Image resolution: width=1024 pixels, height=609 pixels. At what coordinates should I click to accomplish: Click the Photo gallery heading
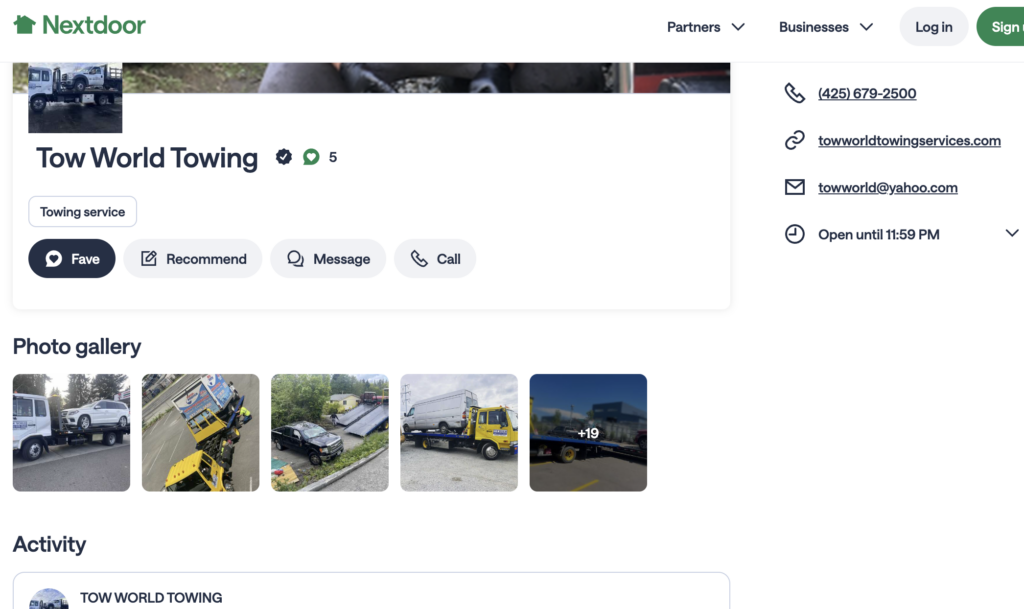pyautogui.click(x=77, y=347)
